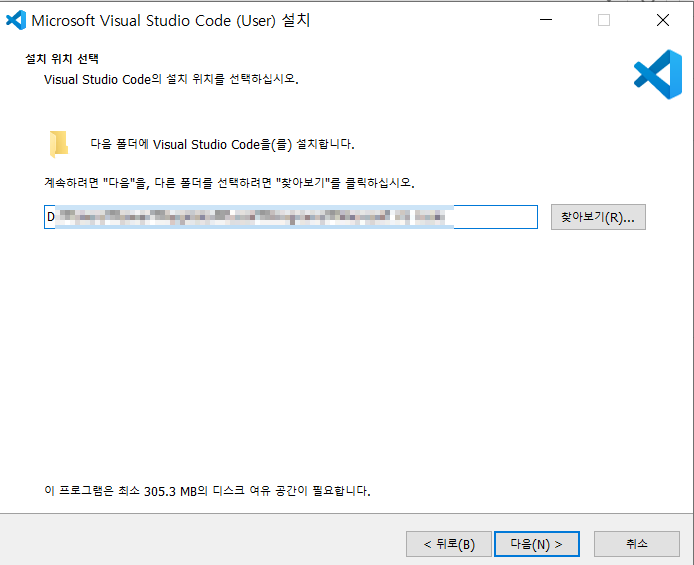Click the install path input field
694x565 pixels.
pyautogui.click(x=291, y=217)
